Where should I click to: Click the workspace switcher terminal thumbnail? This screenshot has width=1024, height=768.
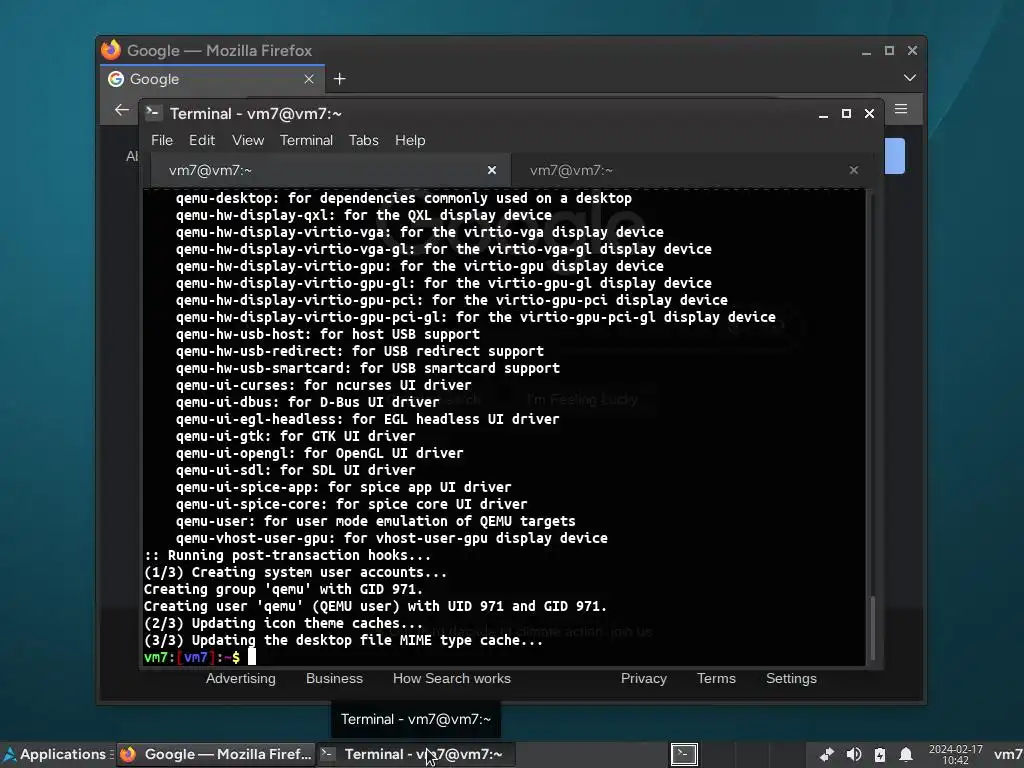click(x=684, y=754)
